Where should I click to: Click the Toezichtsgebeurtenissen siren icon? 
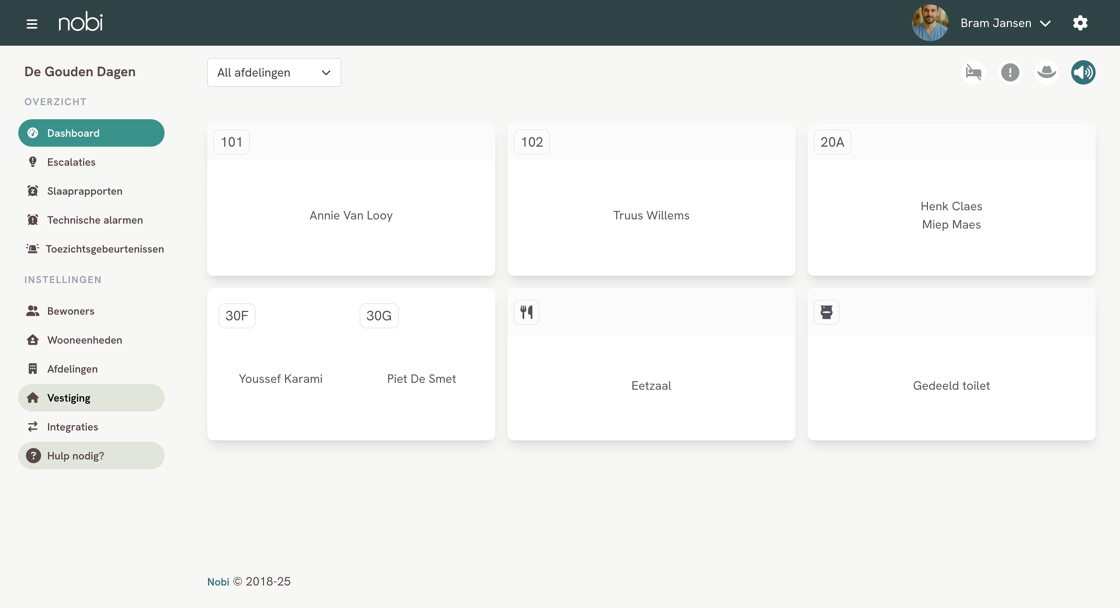(x=32, y=249)
